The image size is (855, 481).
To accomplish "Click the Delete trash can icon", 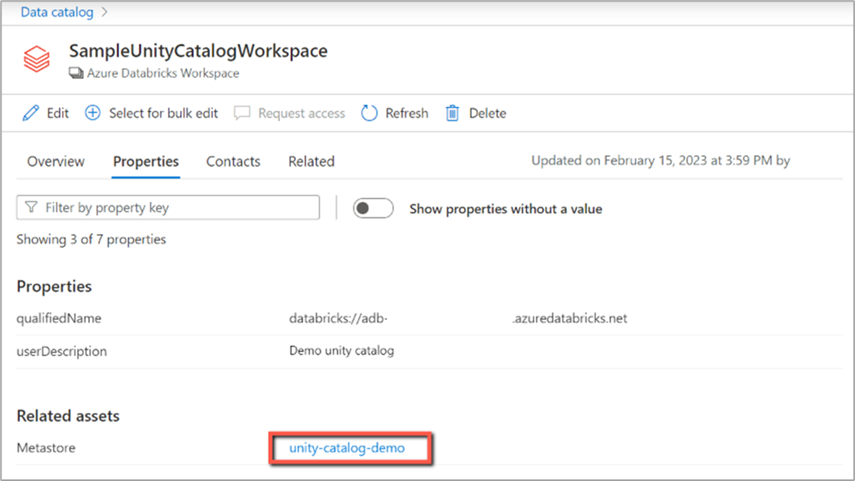I will pyautogui.click(x=452, y=113).
